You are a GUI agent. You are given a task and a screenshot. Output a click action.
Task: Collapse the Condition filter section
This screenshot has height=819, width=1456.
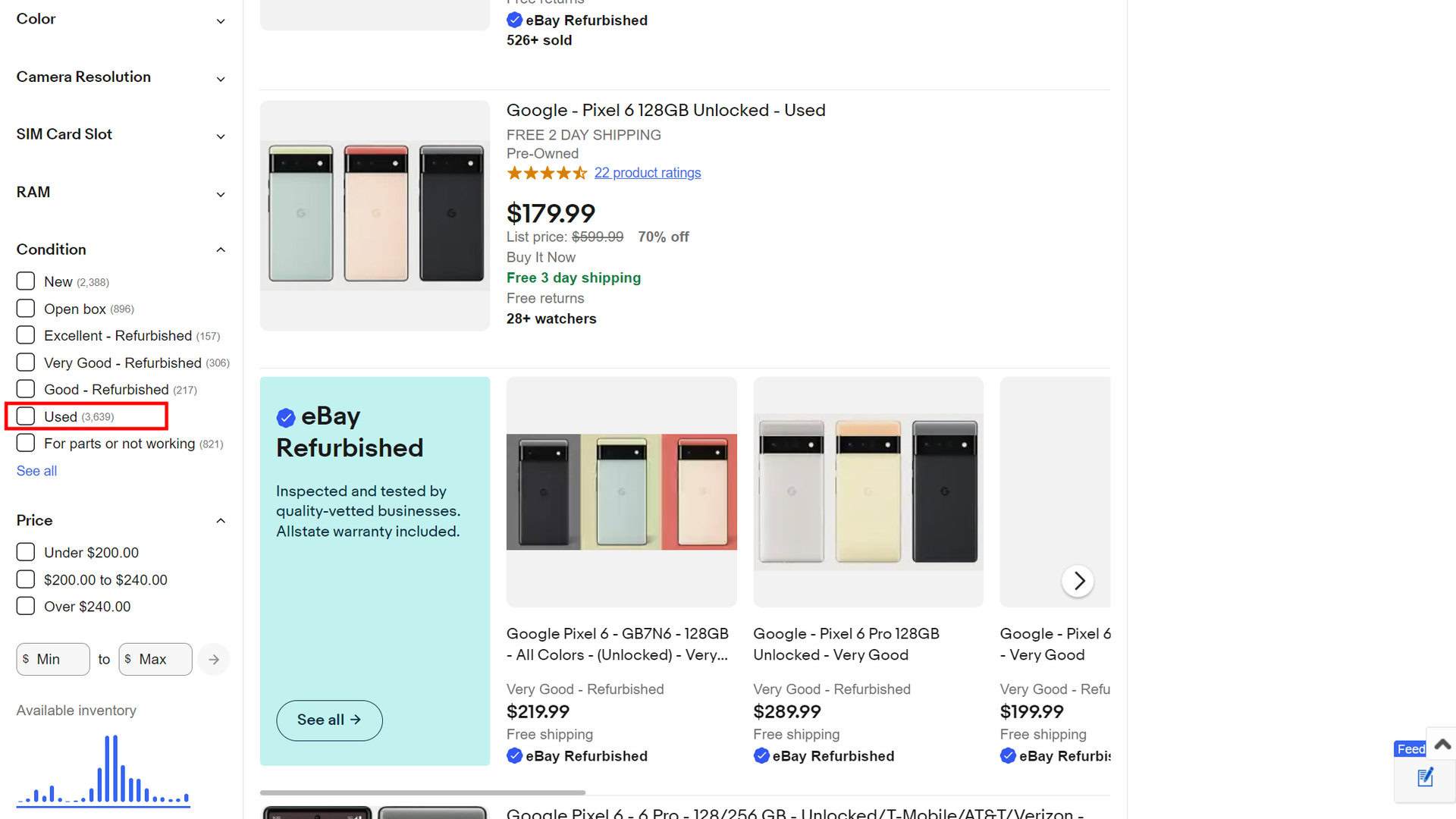point(221,249)
